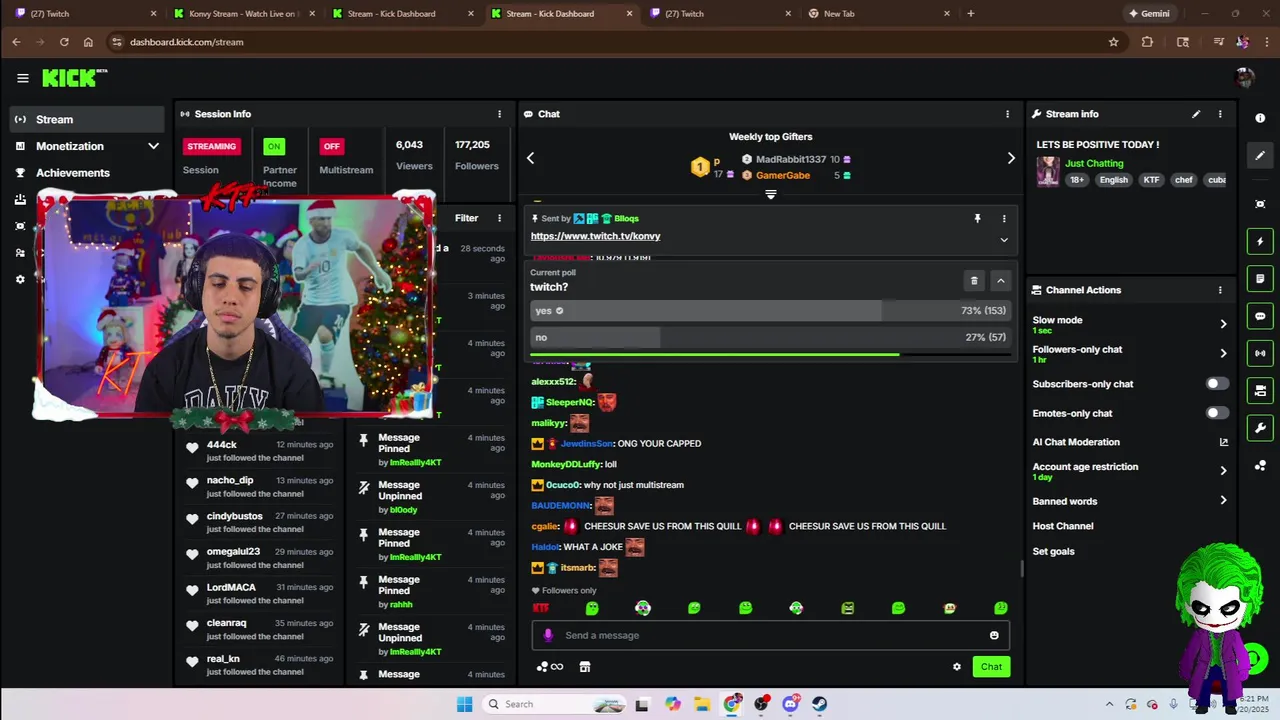Collapse the current poll with the up chevron
Screen dimensions: 1280x720
[1000, 281]
